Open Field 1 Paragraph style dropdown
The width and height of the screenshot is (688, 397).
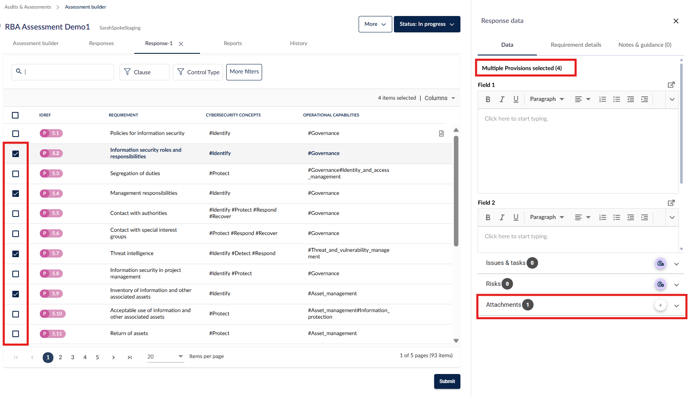pos(547,99)
